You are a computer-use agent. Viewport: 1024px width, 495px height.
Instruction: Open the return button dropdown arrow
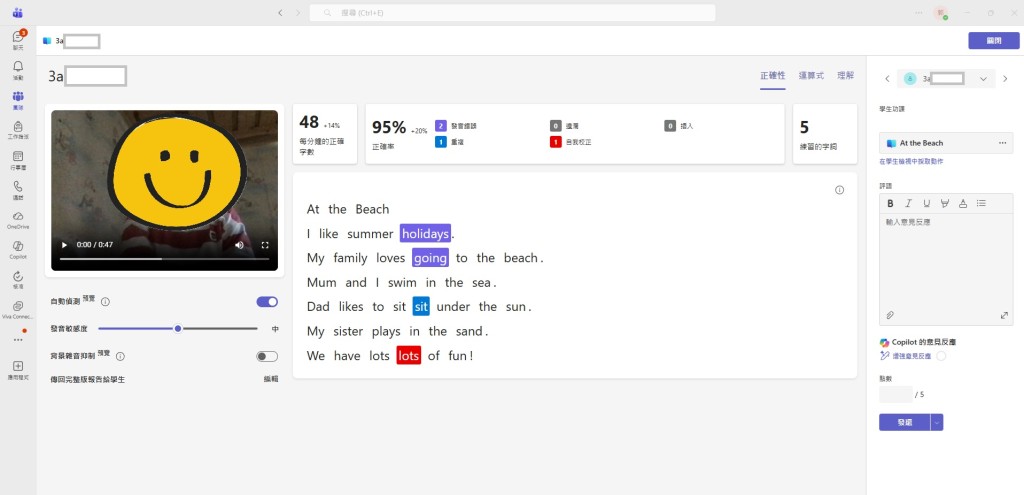click(x=937, y=423)
